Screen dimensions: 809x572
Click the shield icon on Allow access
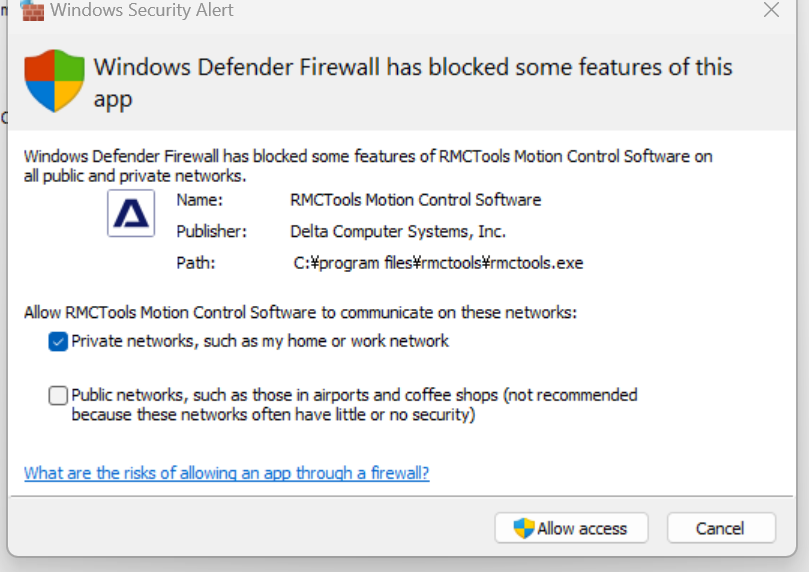click(x=524, y=528)
